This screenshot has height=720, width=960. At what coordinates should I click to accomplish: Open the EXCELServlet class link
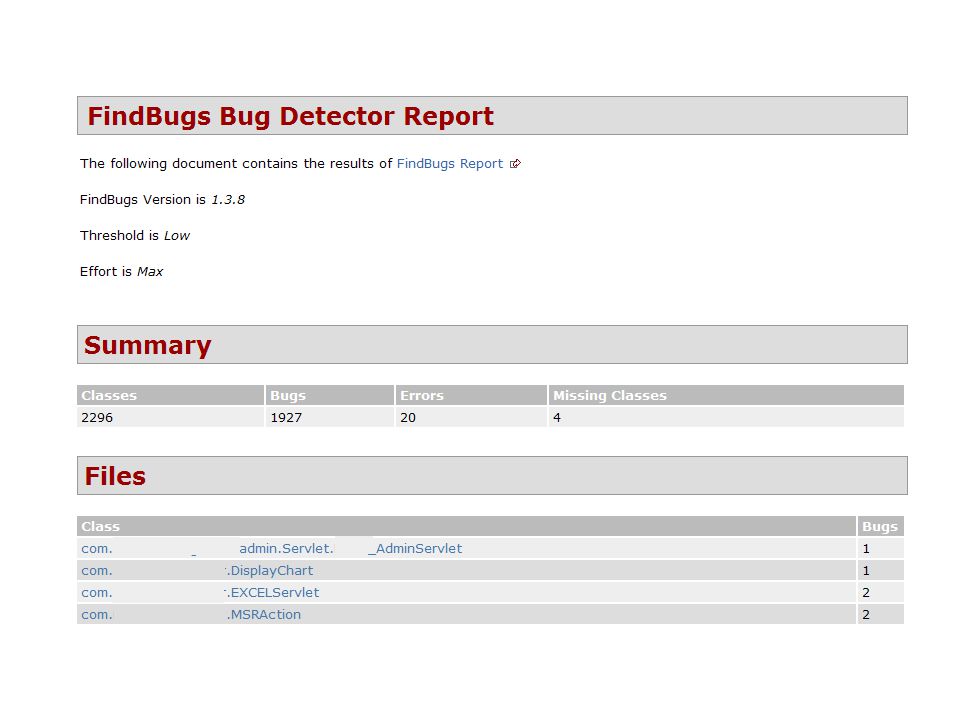(200, 593)
